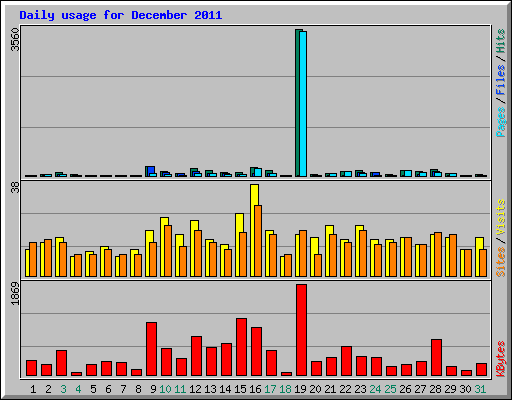The height and width of the screenshot is (400, 512).
Task: Click the day 30 axis label
Action: [465, 389]
